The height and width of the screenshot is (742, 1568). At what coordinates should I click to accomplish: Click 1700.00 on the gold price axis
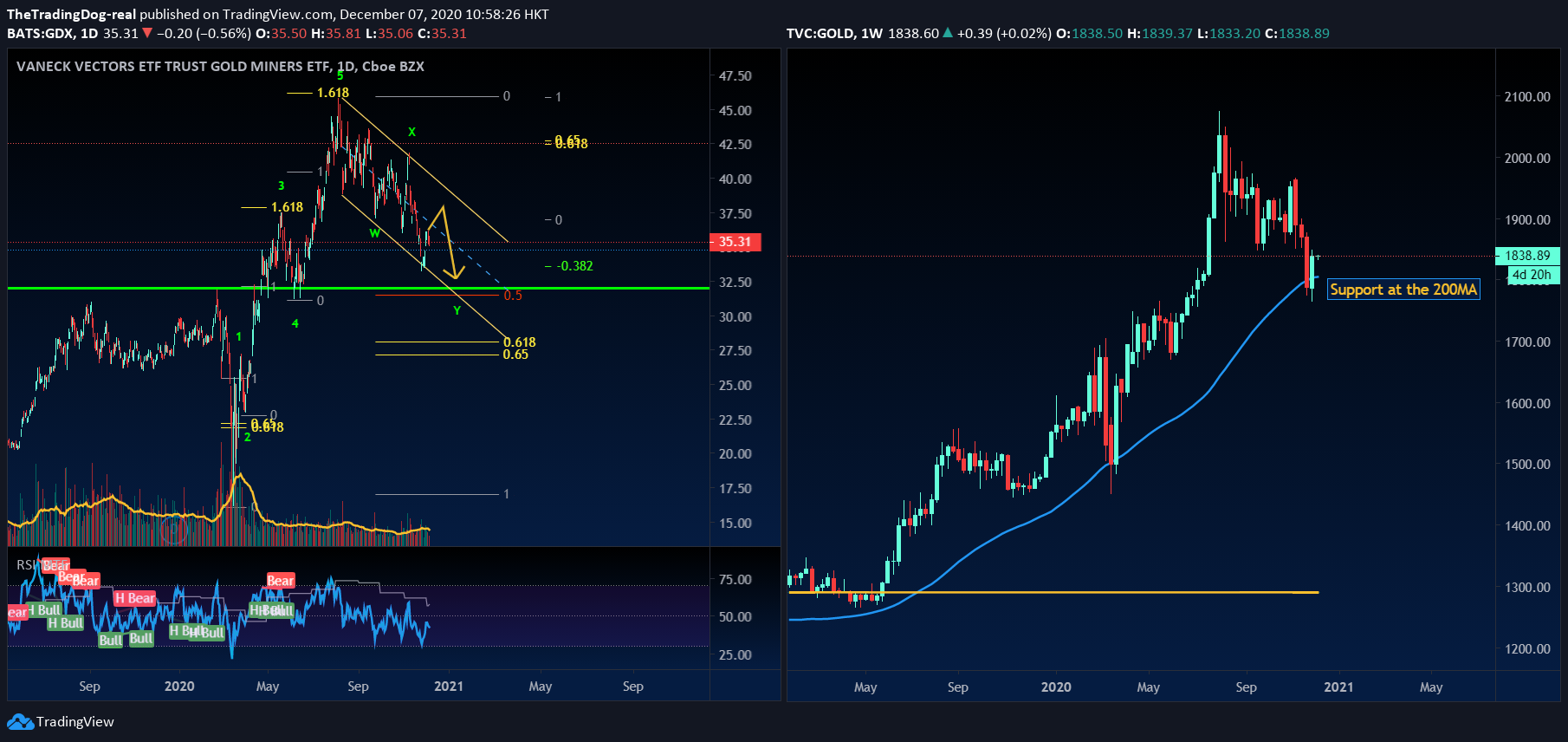1527,342
